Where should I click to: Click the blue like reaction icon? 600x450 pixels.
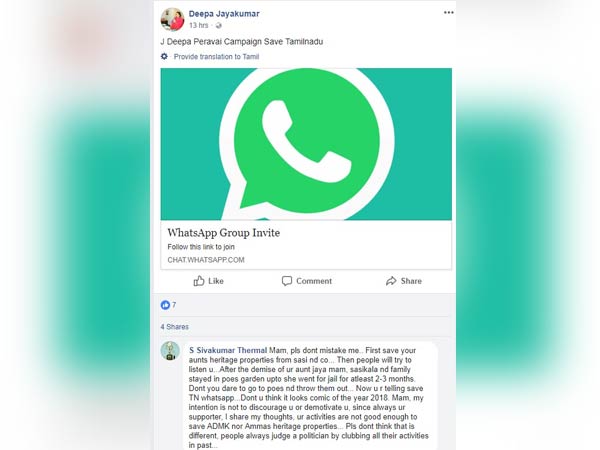pos(165,305)
